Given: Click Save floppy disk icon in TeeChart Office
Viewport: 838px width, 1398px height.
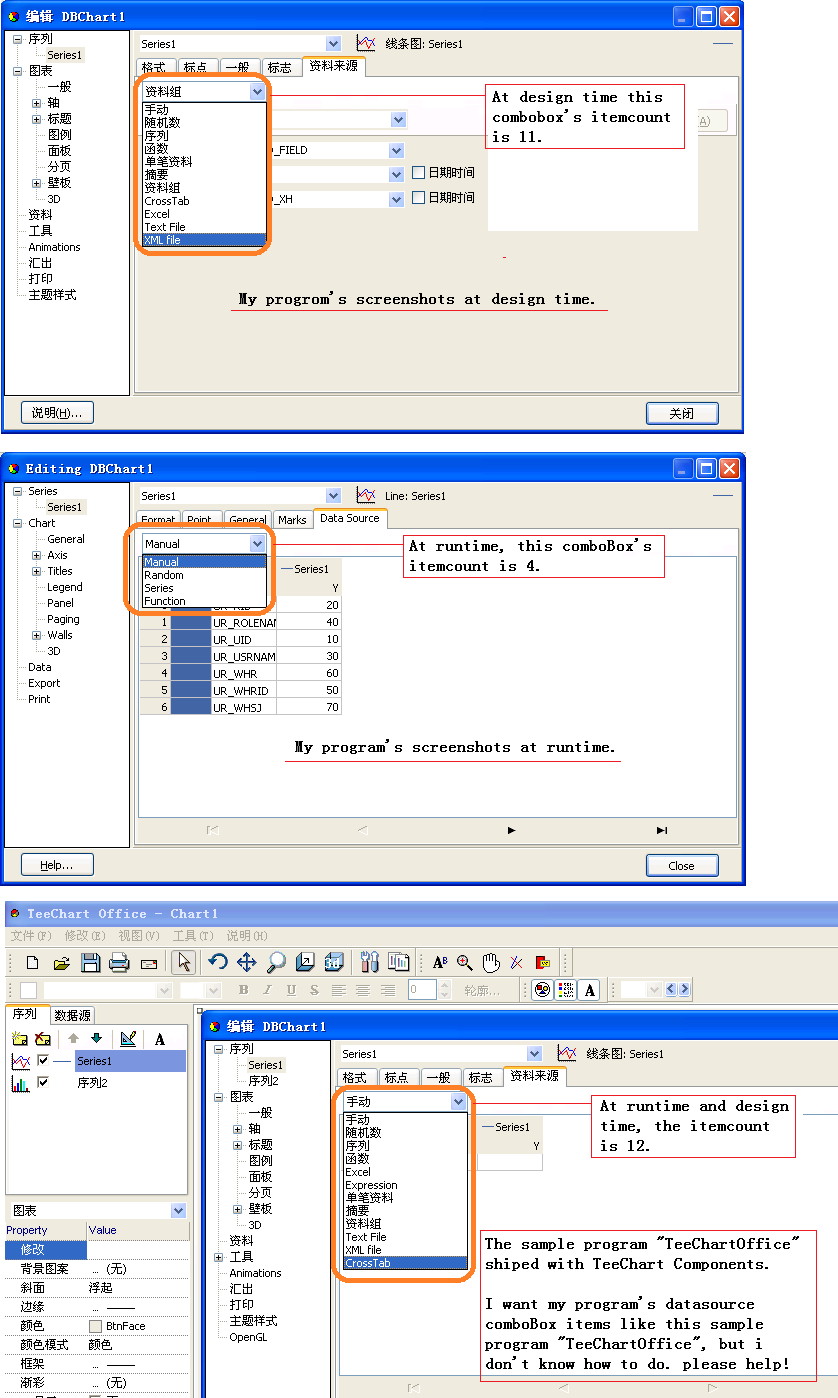Looking at the screenshot, I should point(91,963).
